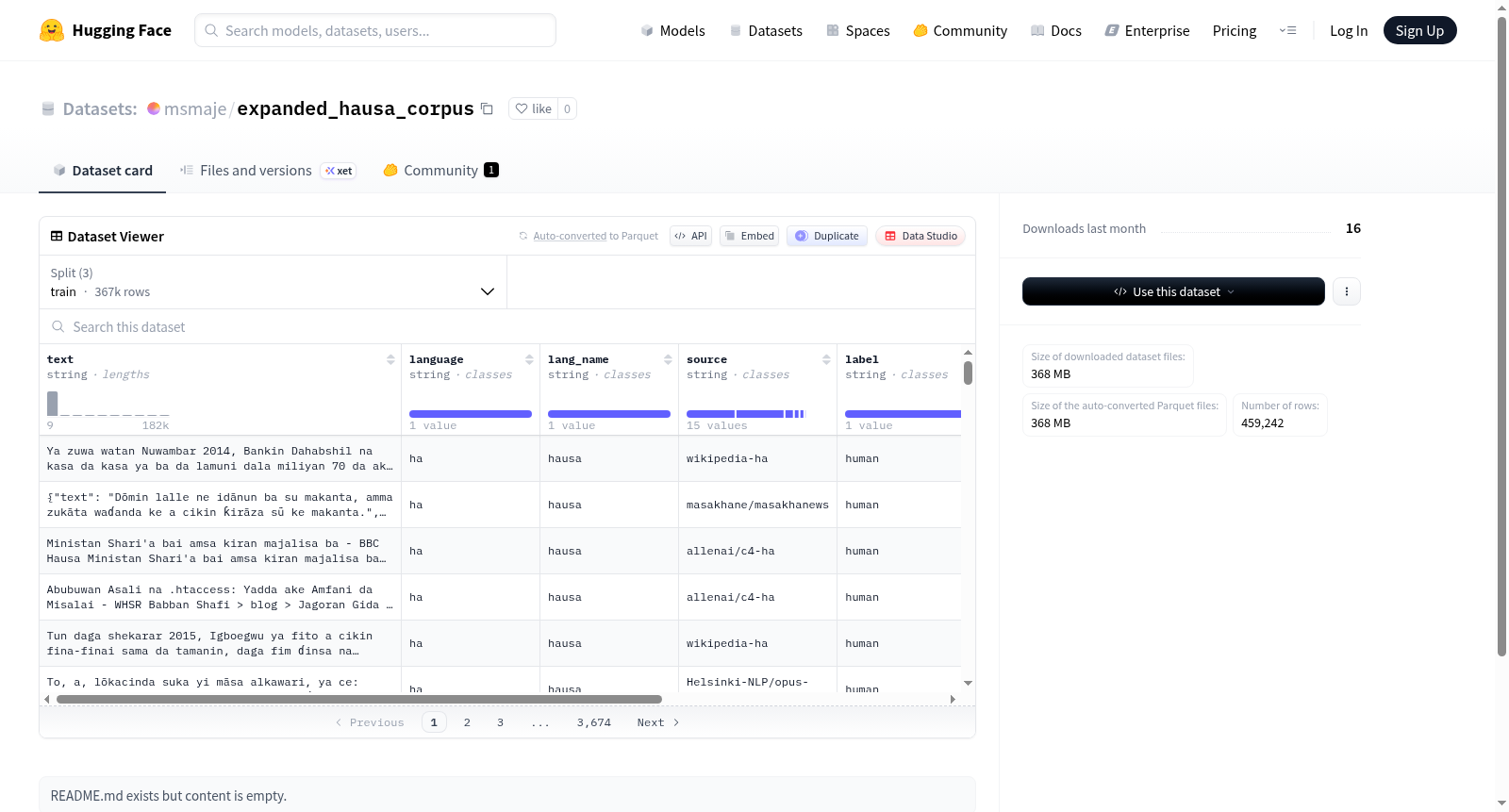The width and height of the screenshot is (1509, 812).
Task: Click the row starting 'Tun daga shekarar 2015'
Action: 500,643
